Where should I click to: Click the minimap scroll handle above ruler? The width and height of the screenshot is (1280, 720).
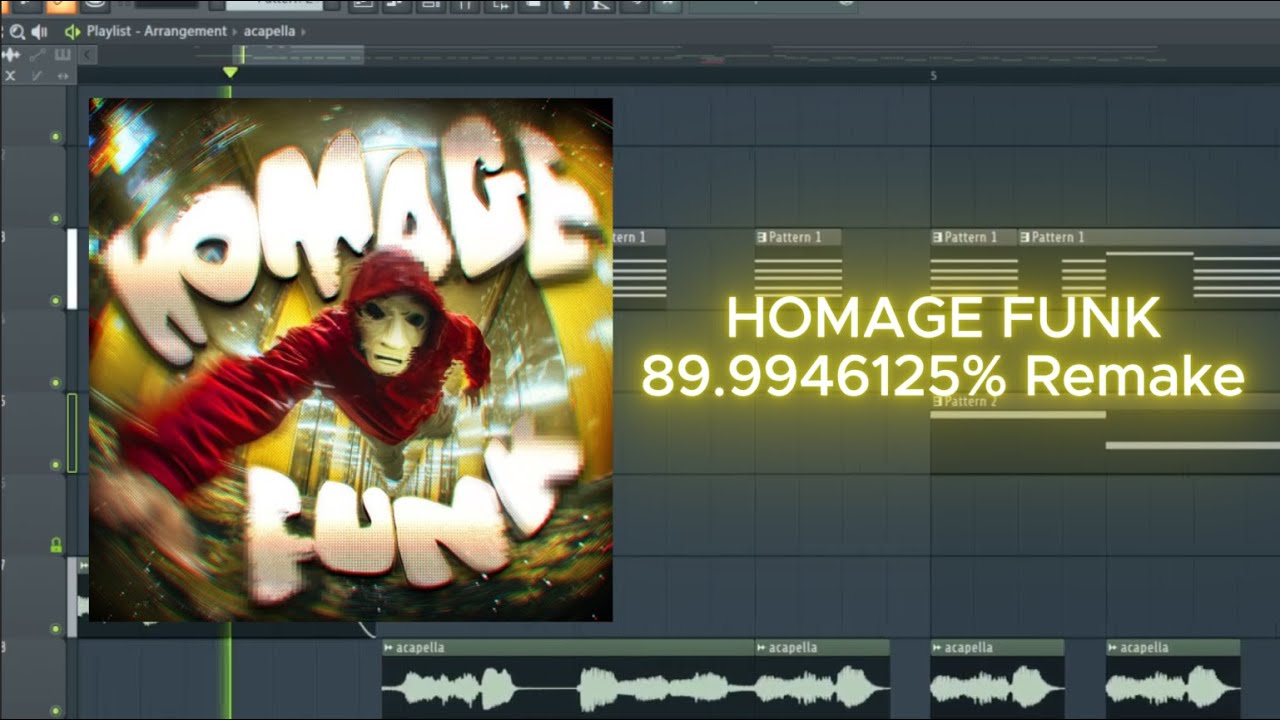[x=299, y=54]
